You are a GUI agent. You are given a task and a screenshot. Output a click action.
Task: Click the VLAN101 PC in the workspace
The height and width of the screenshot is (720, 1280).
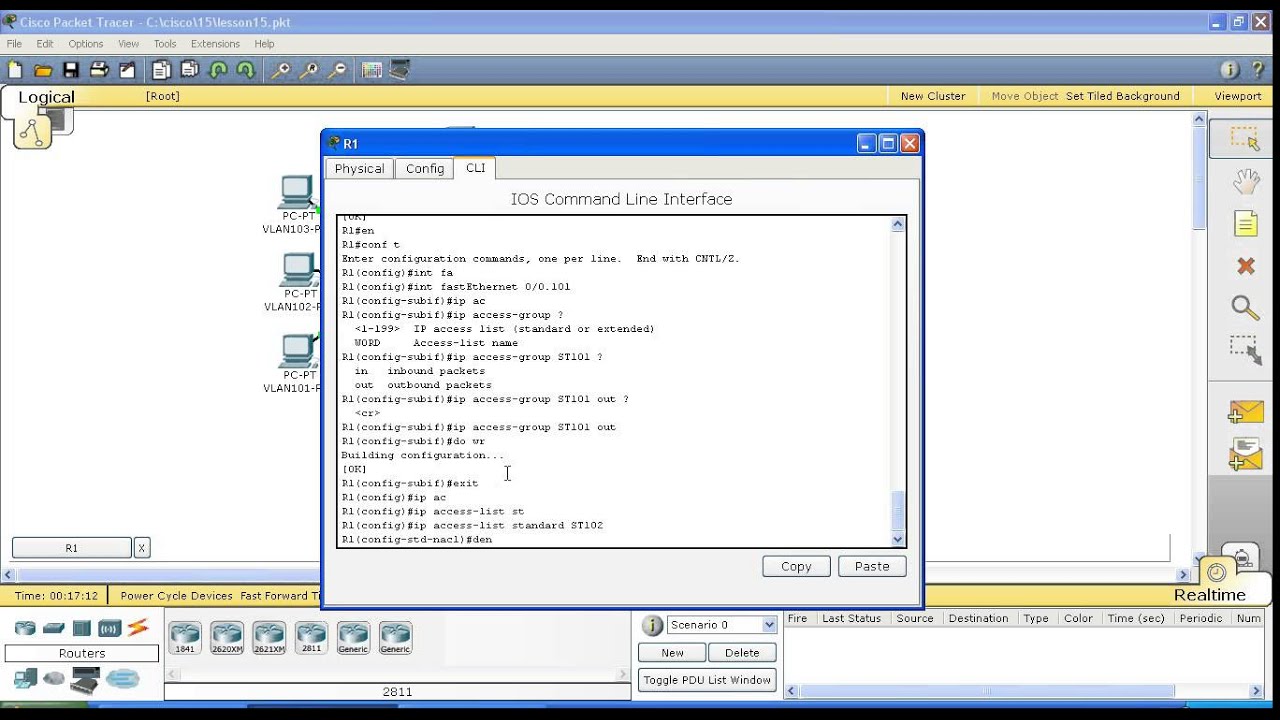pos(298,351)
